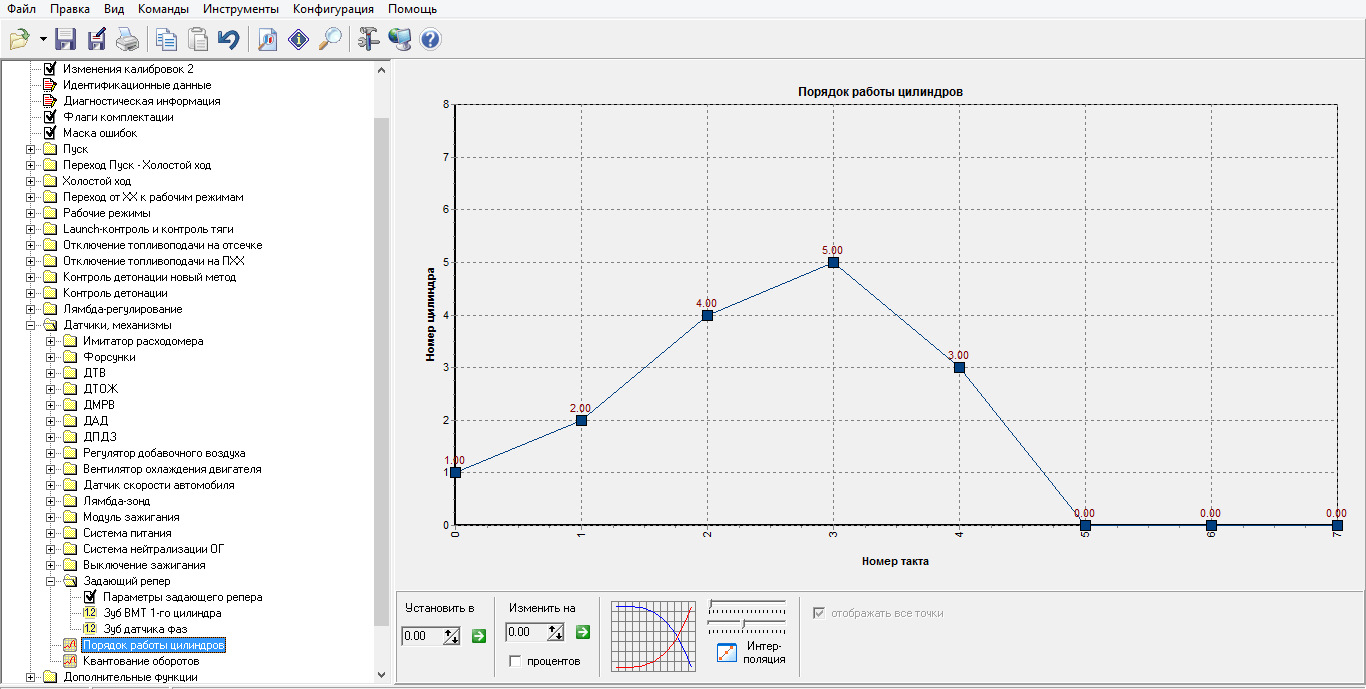This screenshot has width=1366, height=689.
Task: Select Квантование оборотов tree item
Action: point(141,661)
